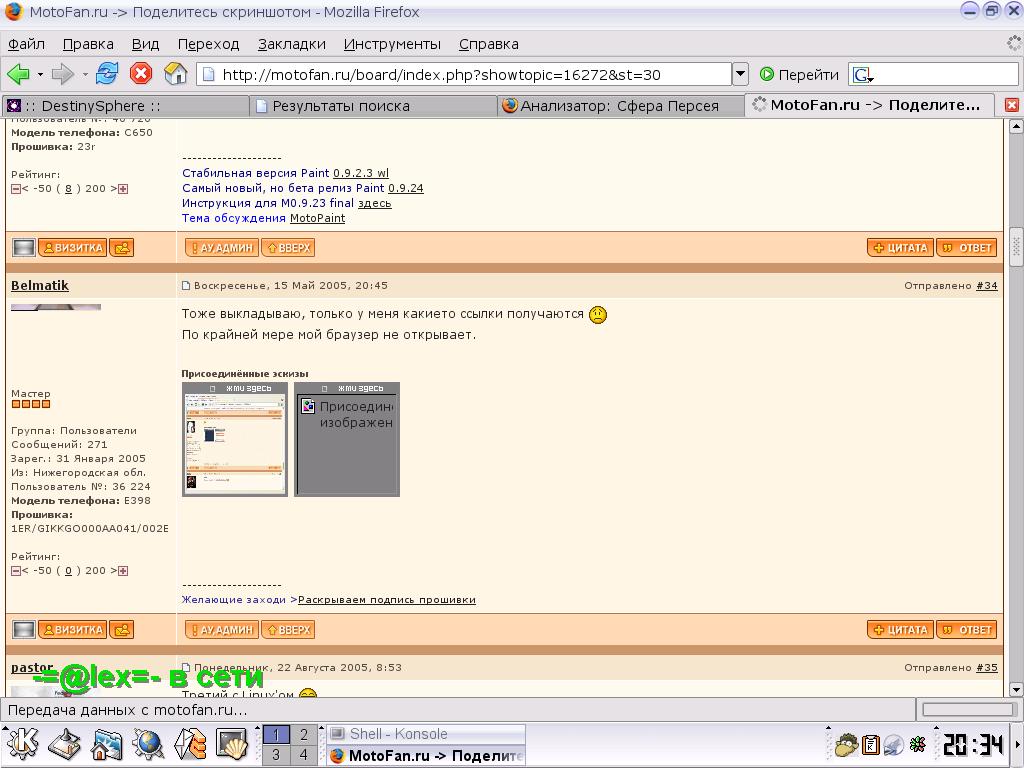
Task: Open the Back button history dropdown
Action: coord(40,74)
